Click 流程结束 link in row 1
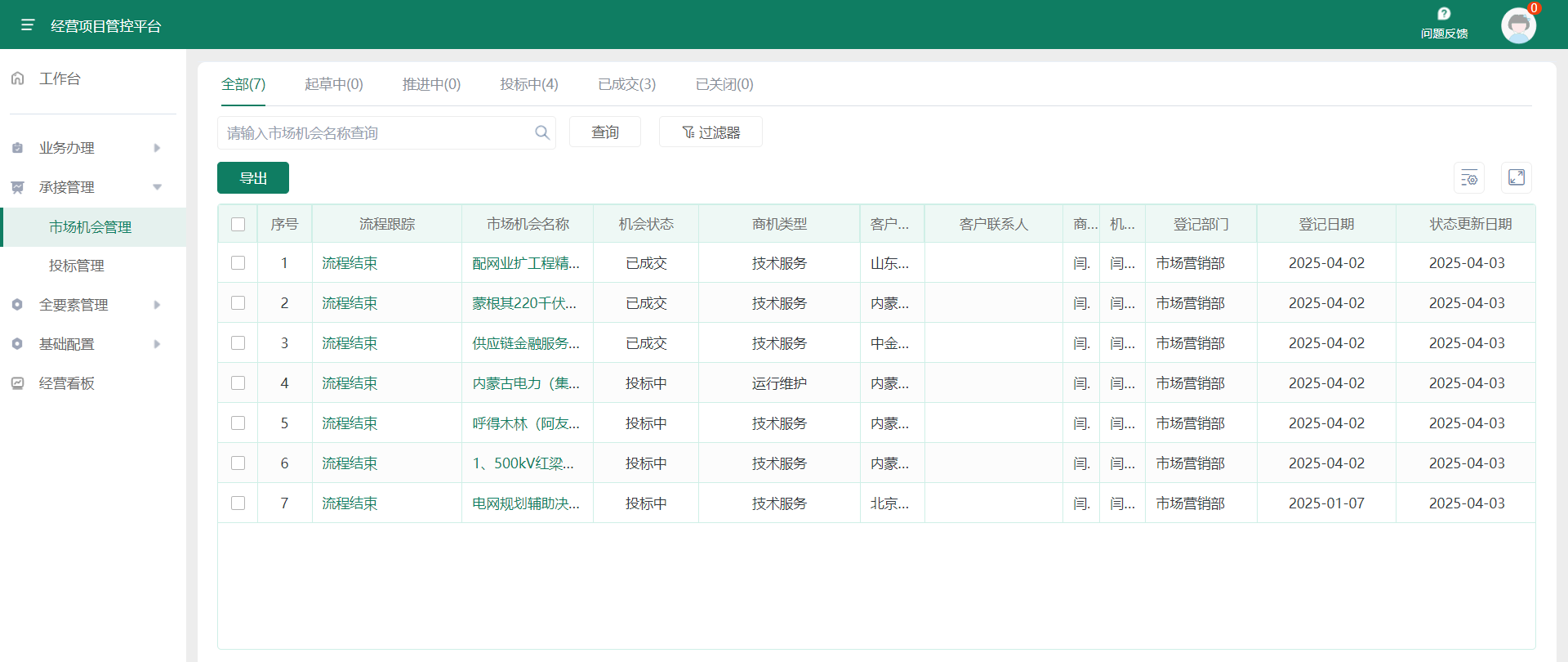 [350, 263]
